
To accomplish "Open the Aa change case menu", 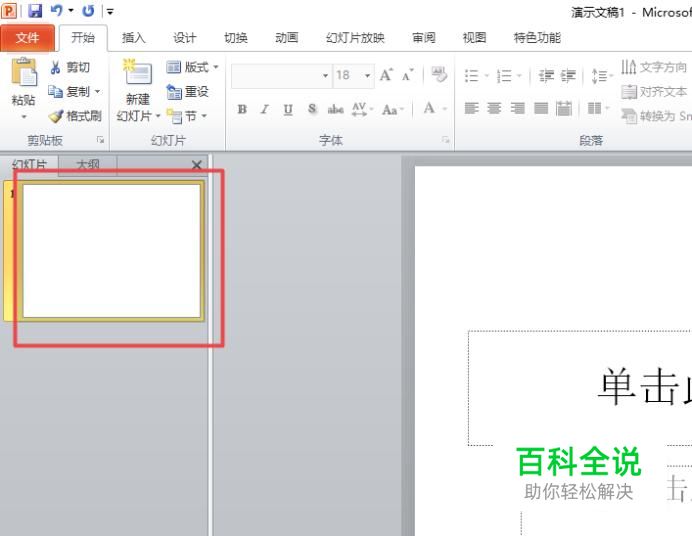I will coord(393,109).
